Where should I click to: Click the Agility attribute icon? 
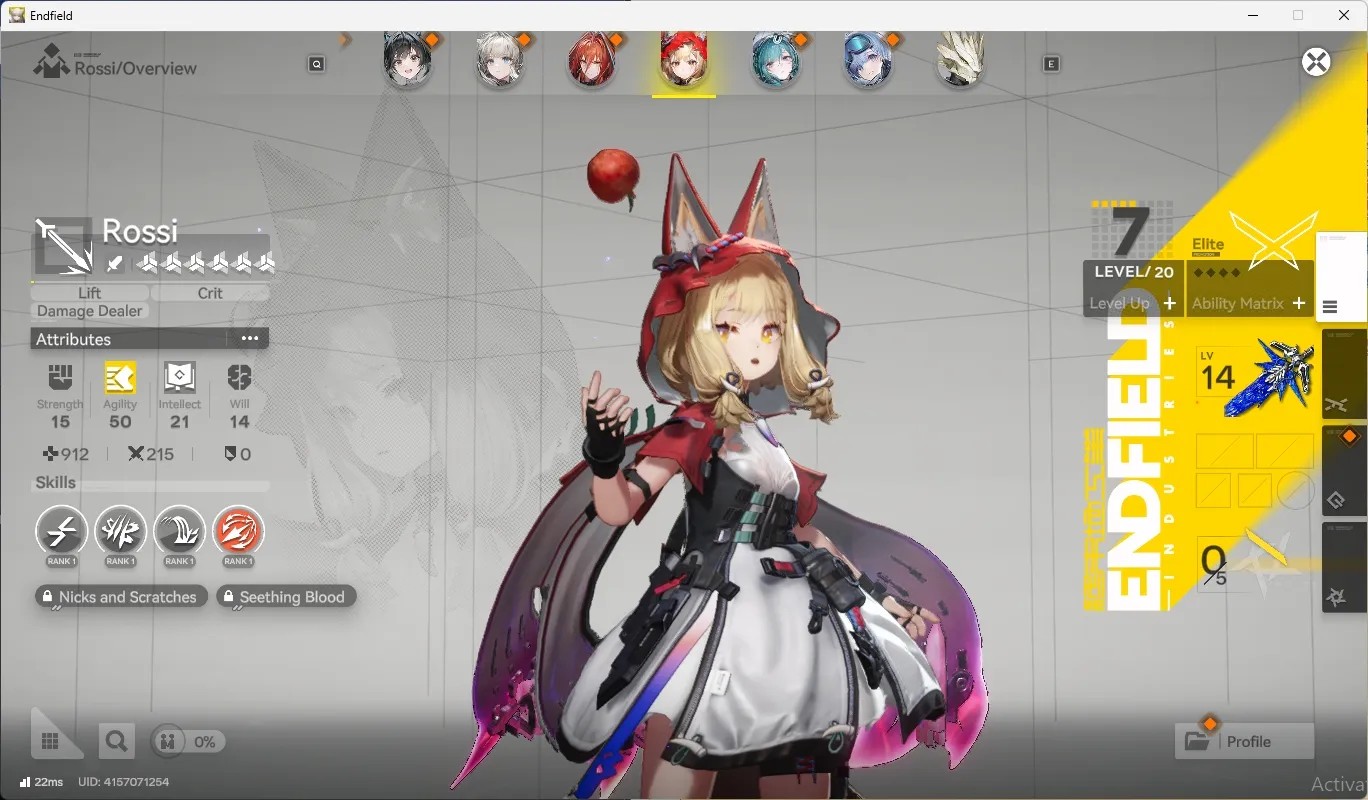click(x=120, y=378)
